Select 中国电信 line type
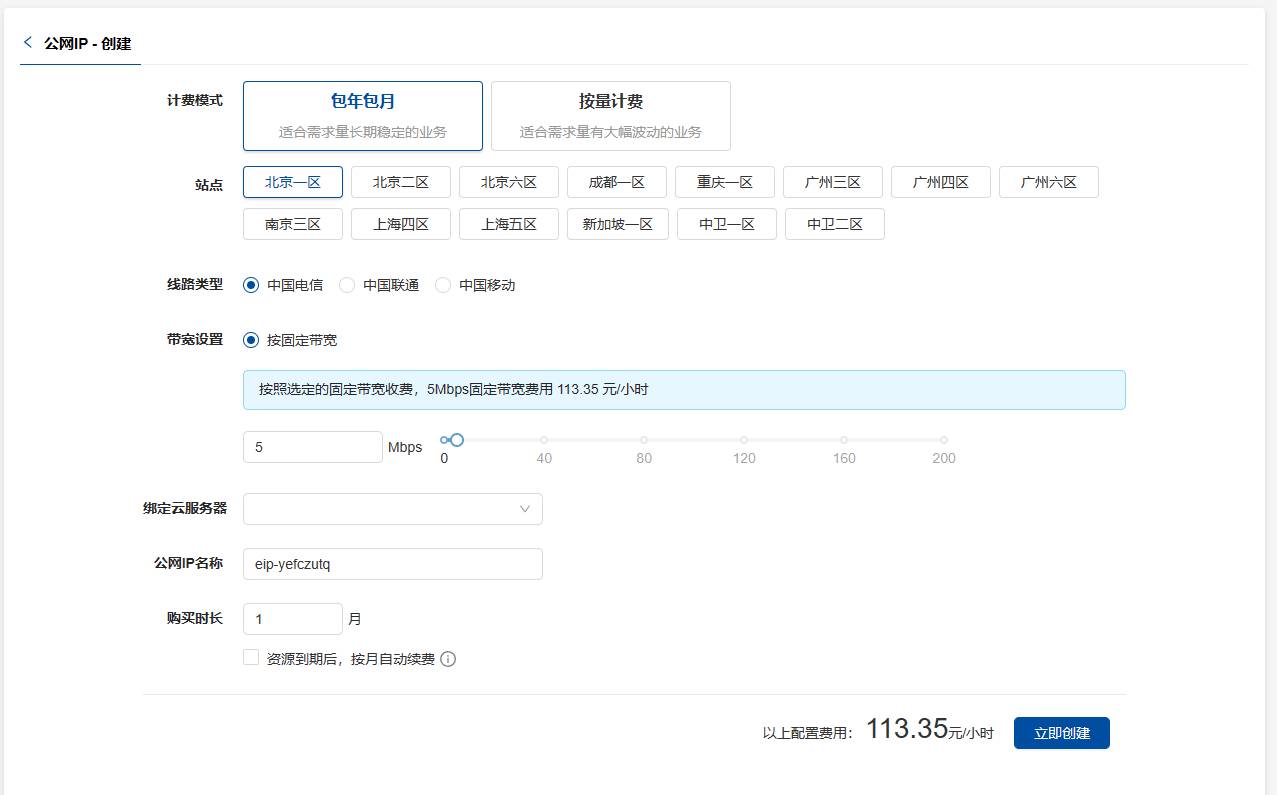 coord(251,285)
